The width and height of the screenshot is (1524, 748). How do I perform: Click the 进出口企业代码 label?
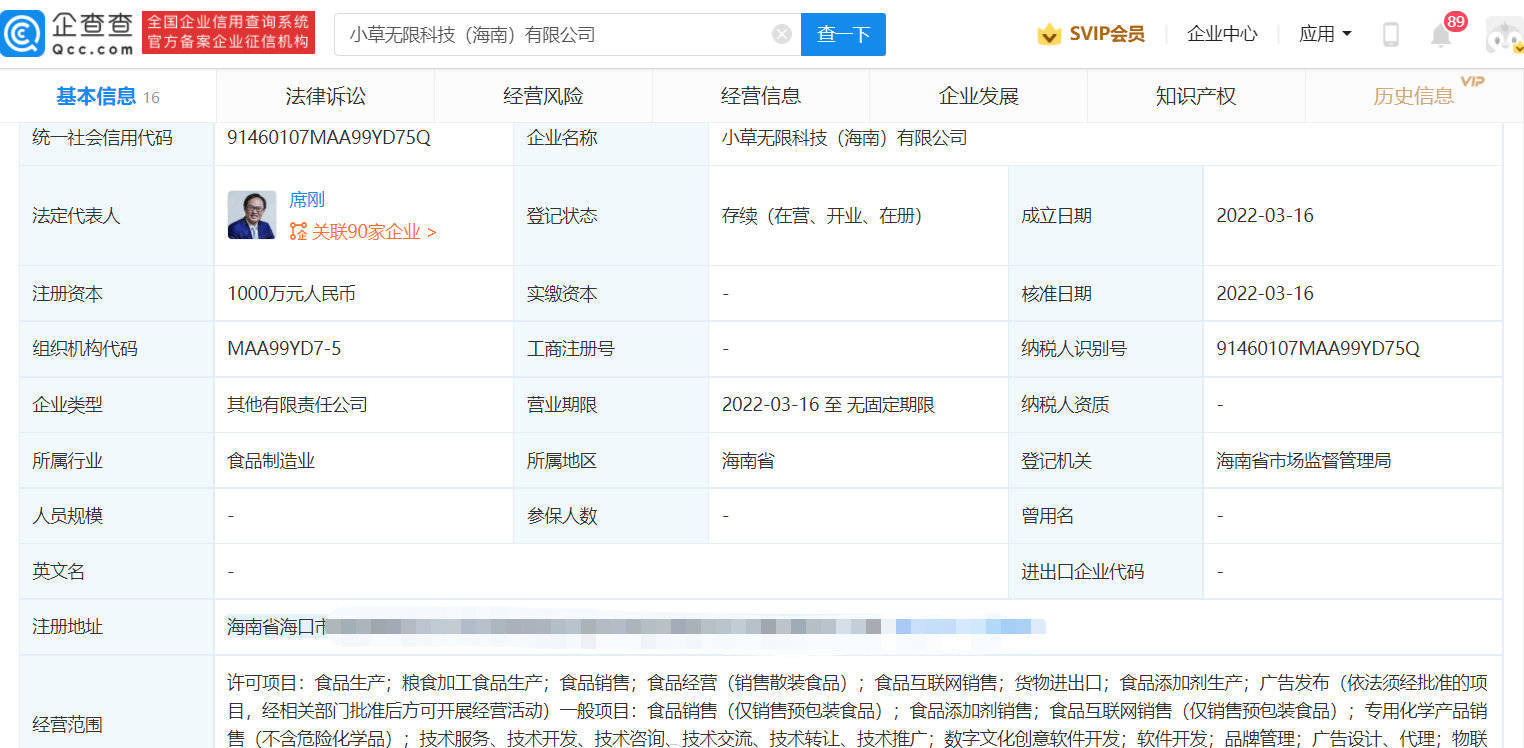point(1082,572)
